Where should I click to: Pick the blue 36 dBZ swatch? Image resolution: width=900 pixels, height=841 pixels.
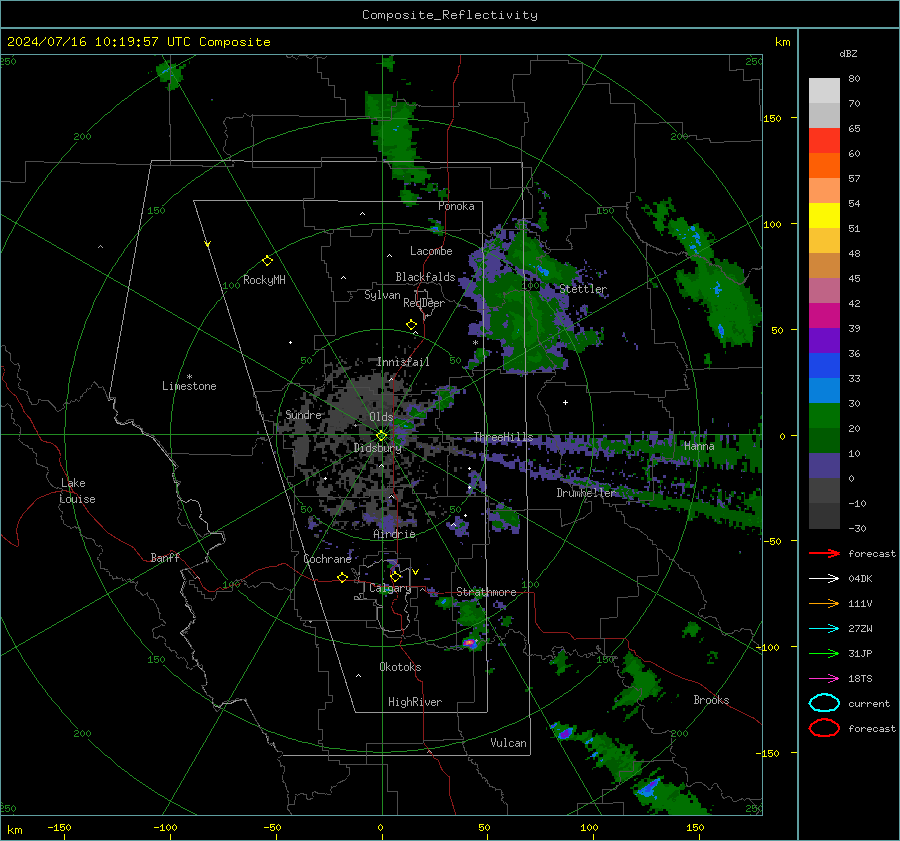pos(824,365)
